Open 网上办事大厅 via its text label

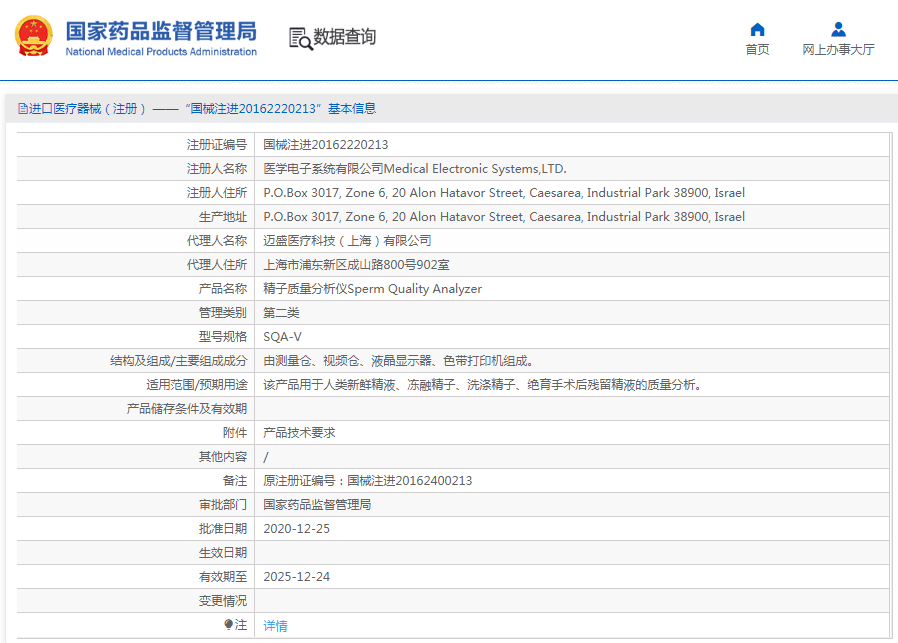click(838, 50)
